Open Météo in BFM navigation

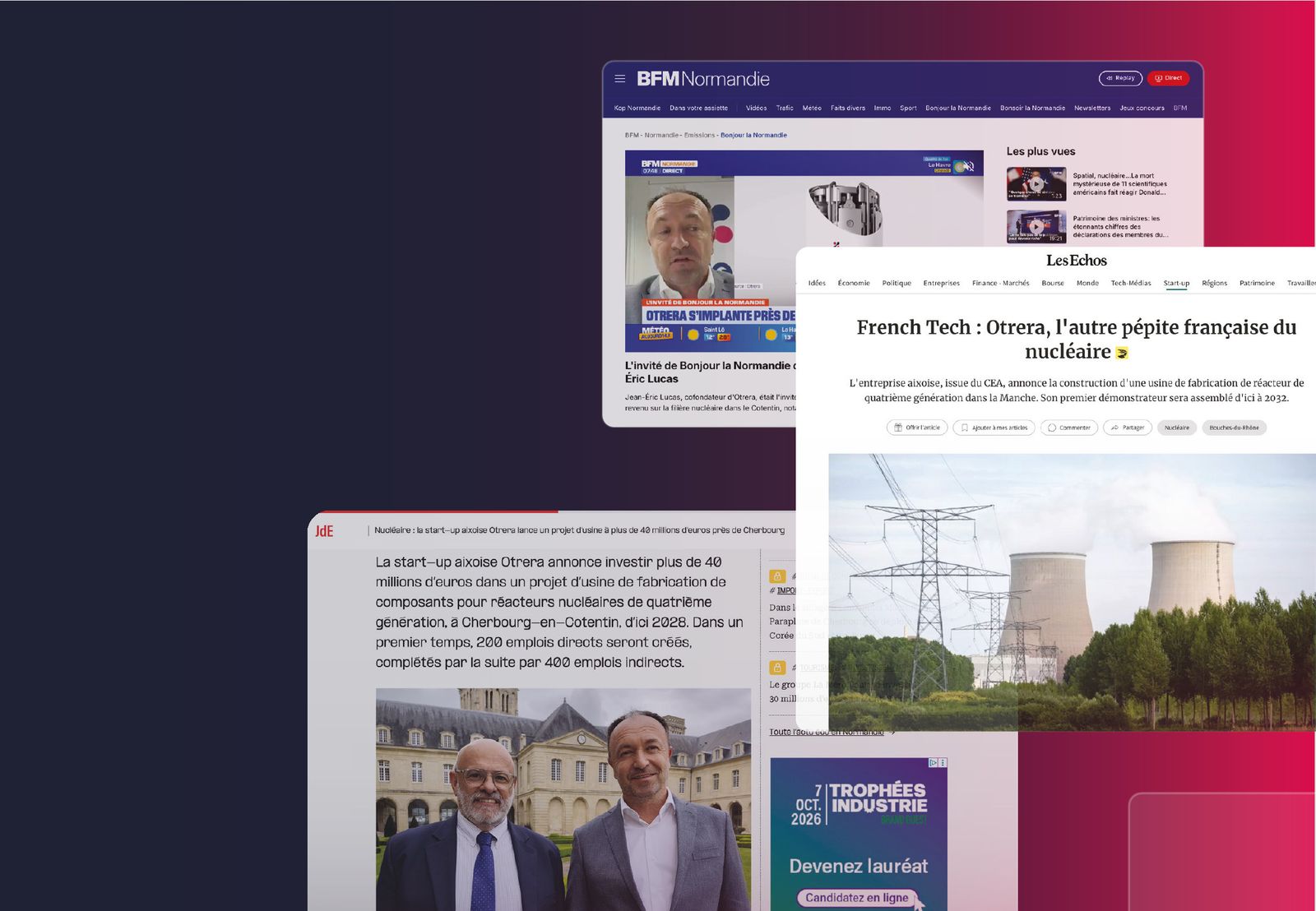[812, 108]
